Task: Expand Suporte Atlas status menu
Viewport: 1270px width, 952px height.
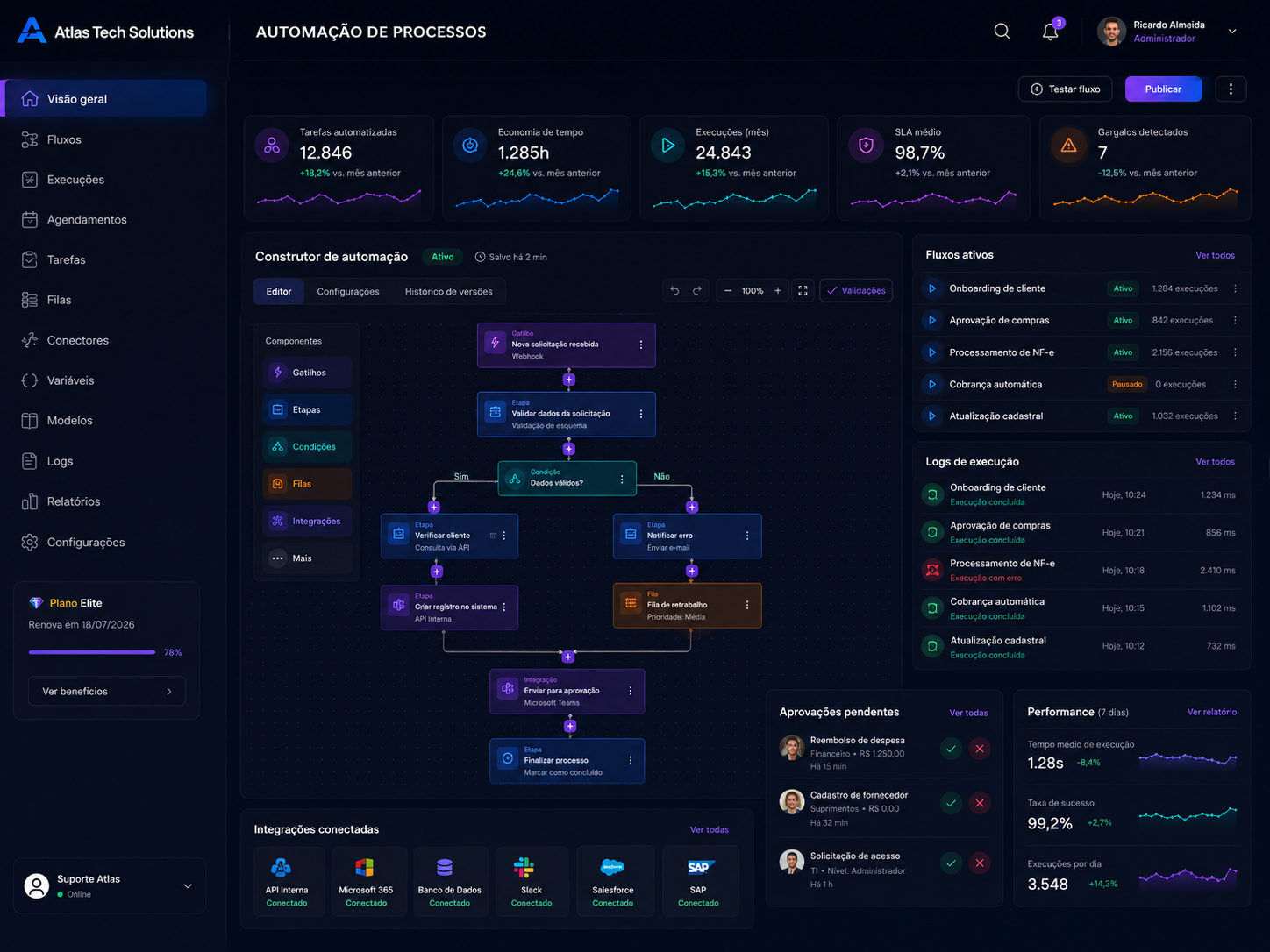Action: point(188,886)
